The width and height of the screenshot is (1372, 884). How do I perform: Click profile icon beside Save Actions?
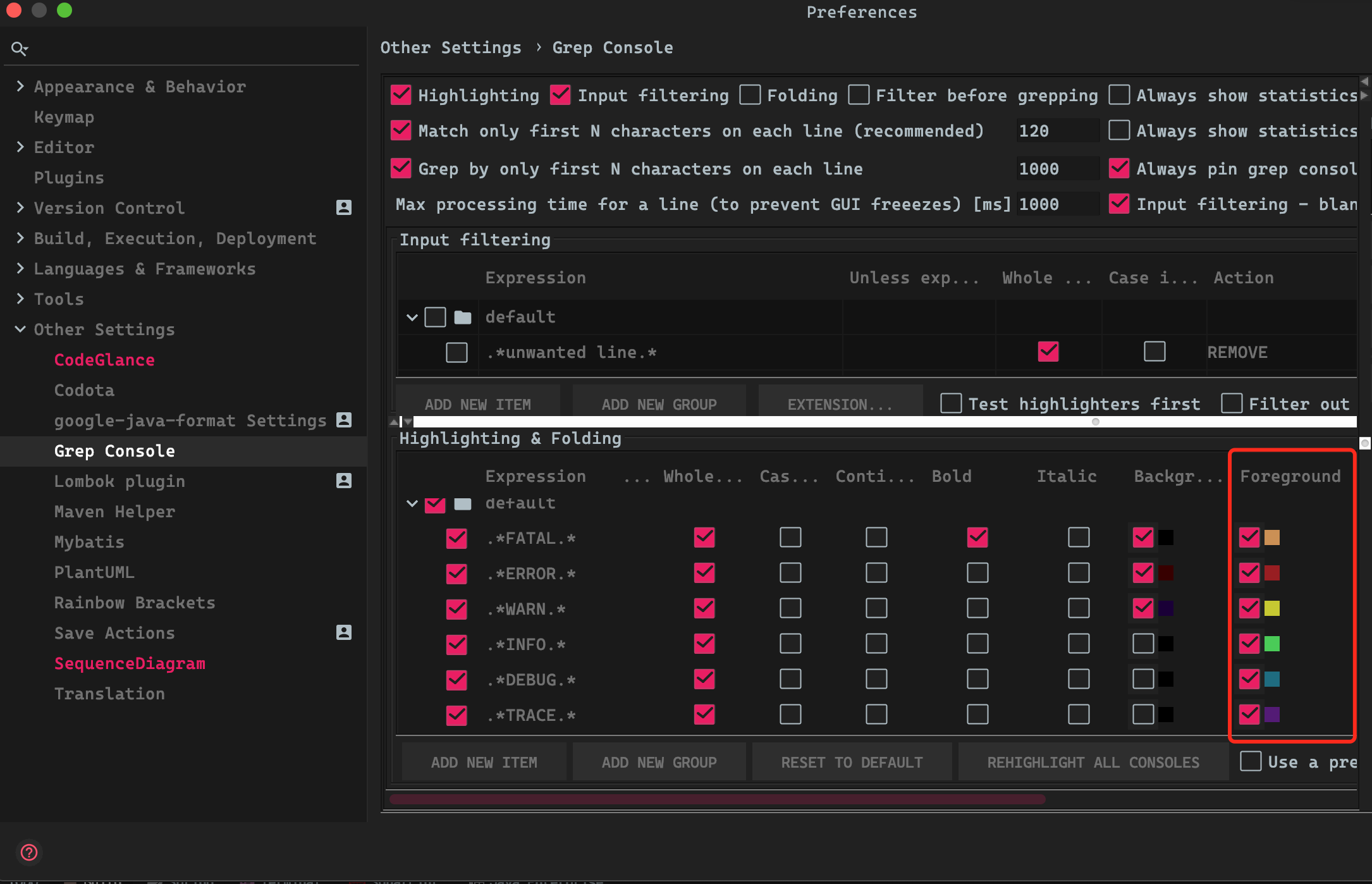[x=344, y=632]
